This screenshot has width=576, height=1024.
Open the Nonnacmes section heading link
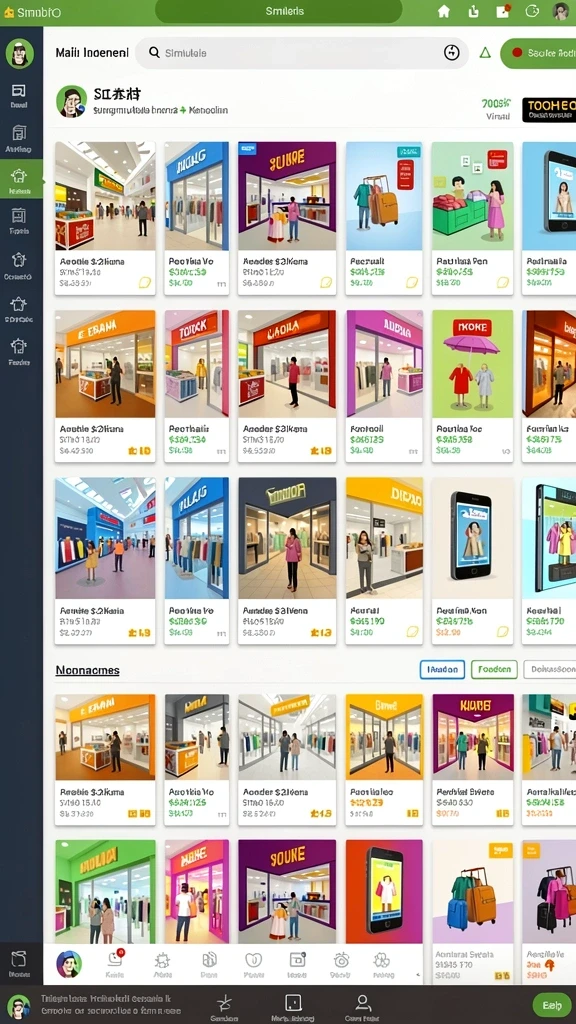click(x=88, y=671)
